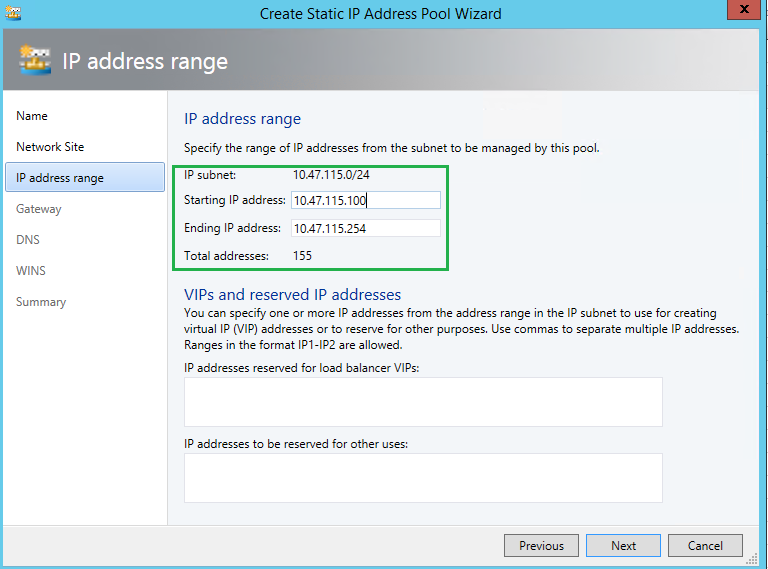Focus the reserved for other uses box

coord(423,478)
